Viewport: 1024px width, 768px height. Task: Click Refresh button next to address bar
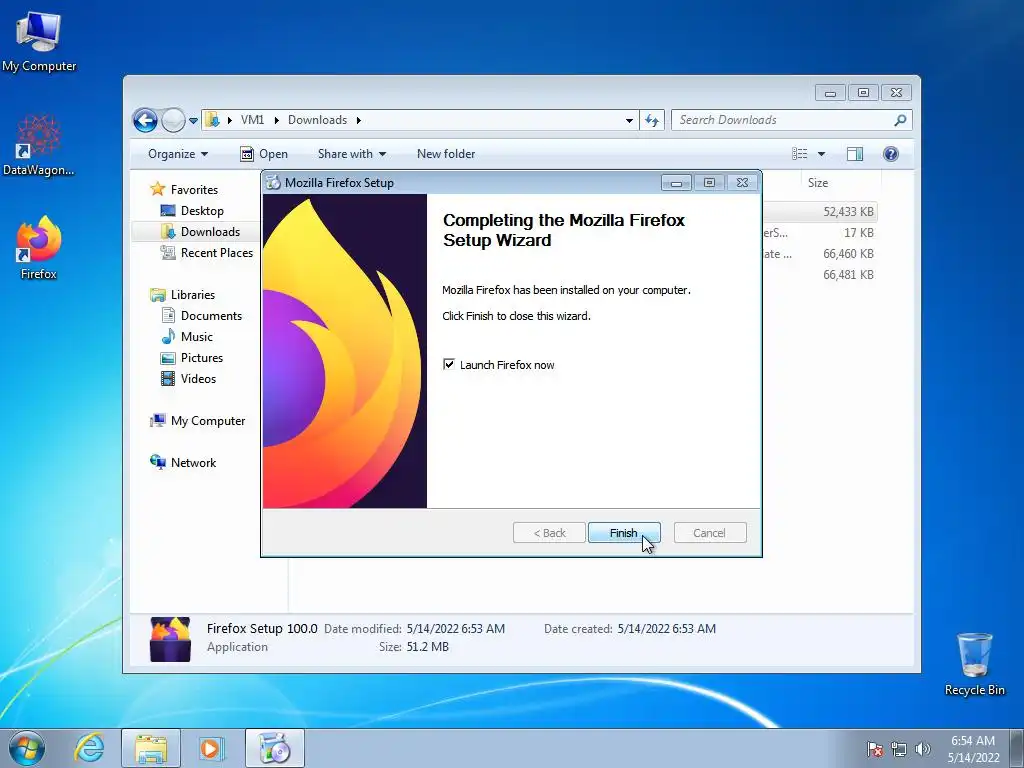[652, 120]
